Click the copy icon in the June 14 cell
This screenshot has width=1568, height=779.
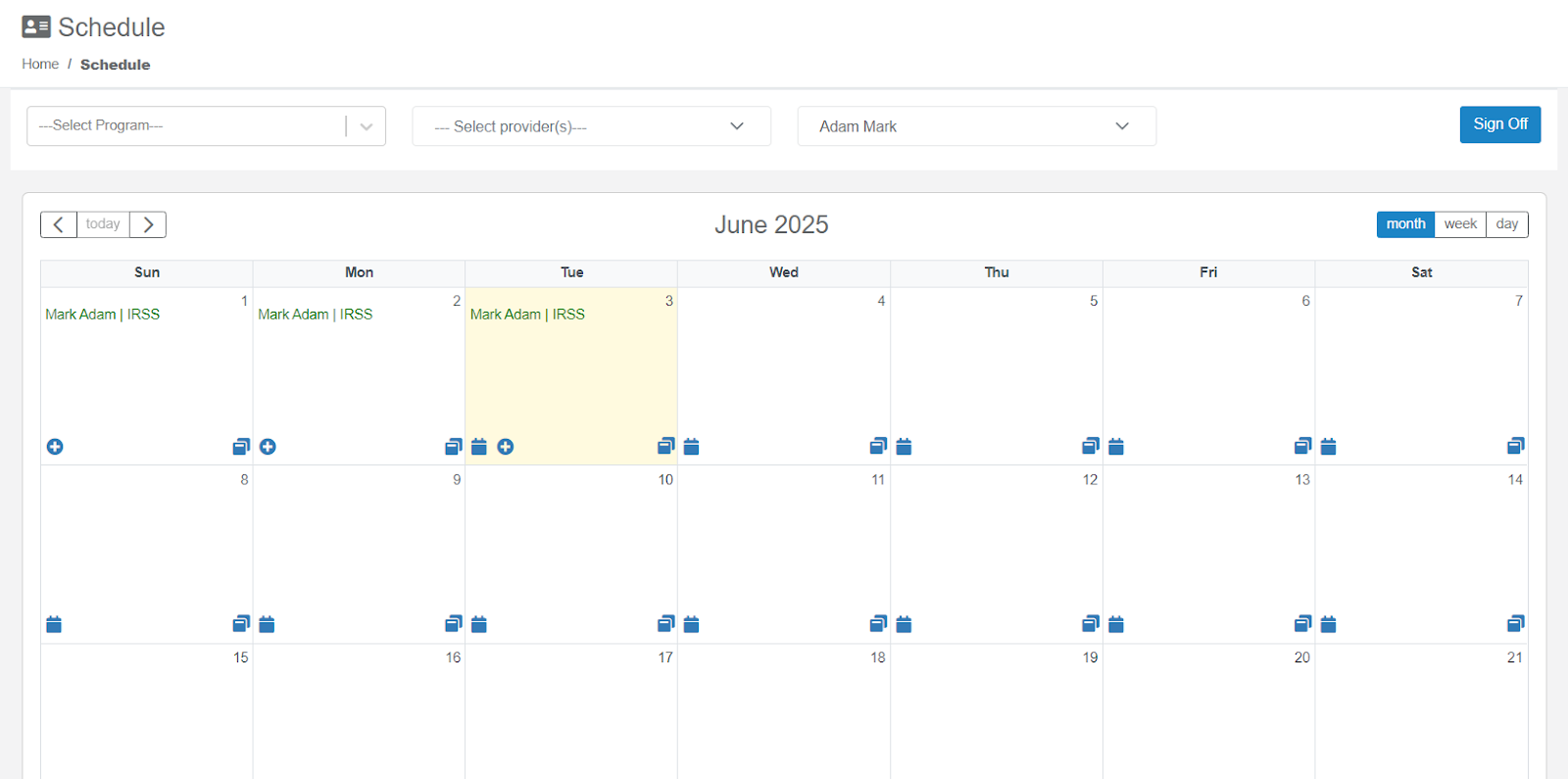[x=1516, y=623]
